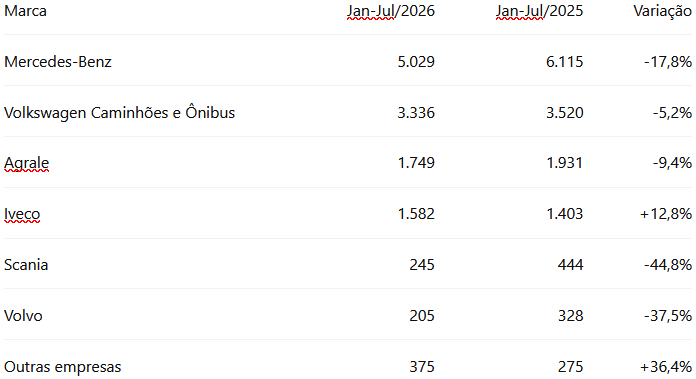This screenshot has height=379, width=696.
Task: Select the 1.749 Agrale value
Action: tap(416, 163)
